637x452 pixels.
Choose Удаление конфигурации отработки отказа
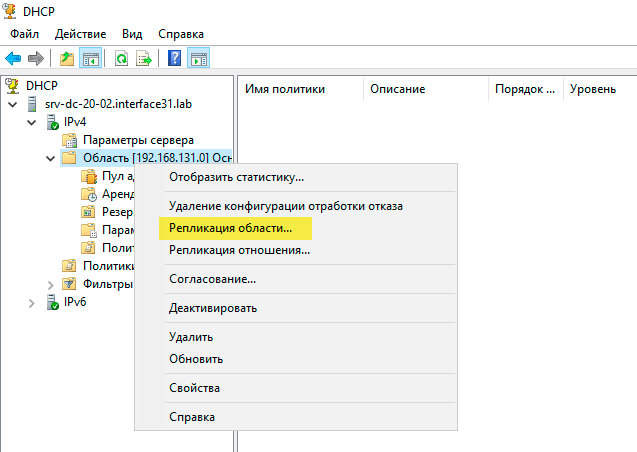click(x=296, y=206)
